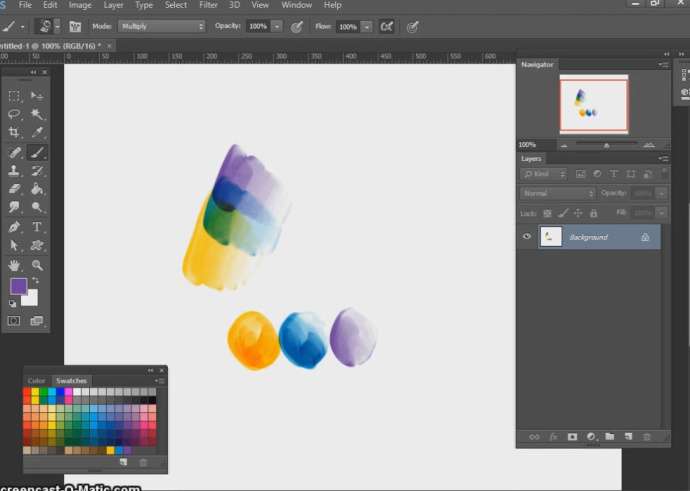Pick the Eyedropper tool
Screen dimensions: 690x491
point(37,133)
